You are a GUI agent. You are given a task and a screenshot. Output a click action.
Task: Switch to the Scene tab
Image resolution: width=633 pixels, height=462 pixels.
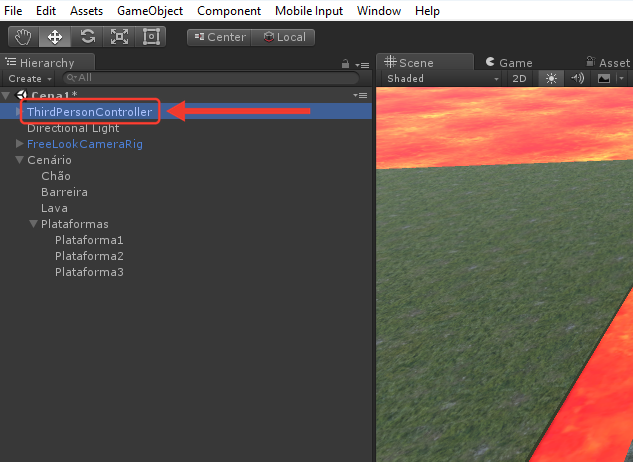[425, 63]
